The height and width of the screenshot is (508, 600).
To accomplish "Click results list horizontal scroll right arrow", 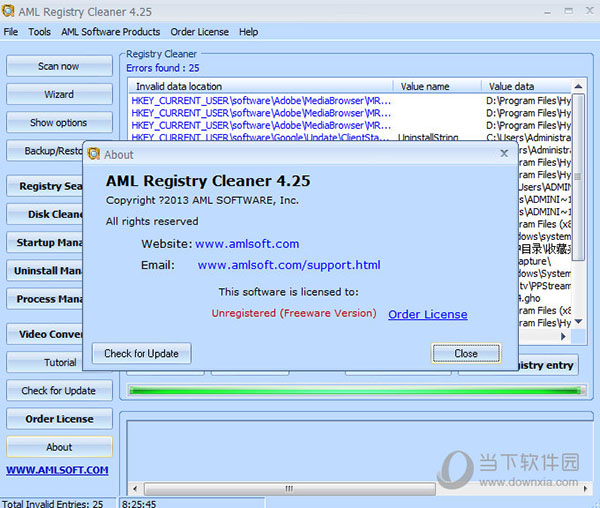I will click(563, 336).
